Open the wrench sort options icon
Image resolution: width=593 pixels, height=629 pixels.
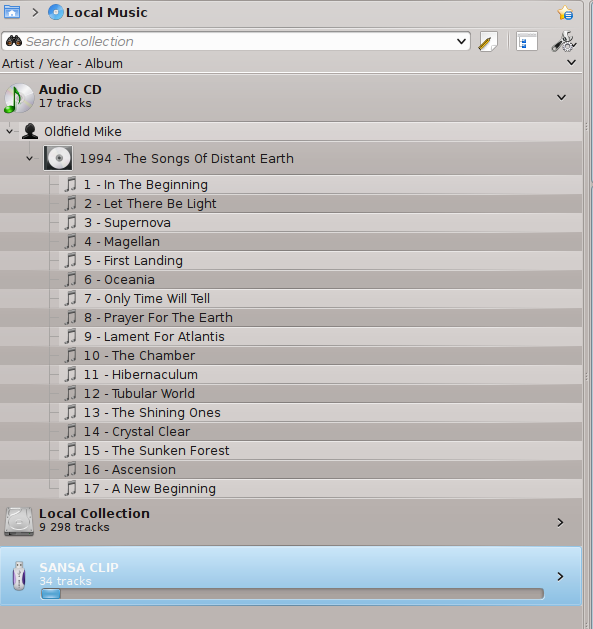click(x=564, y=41)
